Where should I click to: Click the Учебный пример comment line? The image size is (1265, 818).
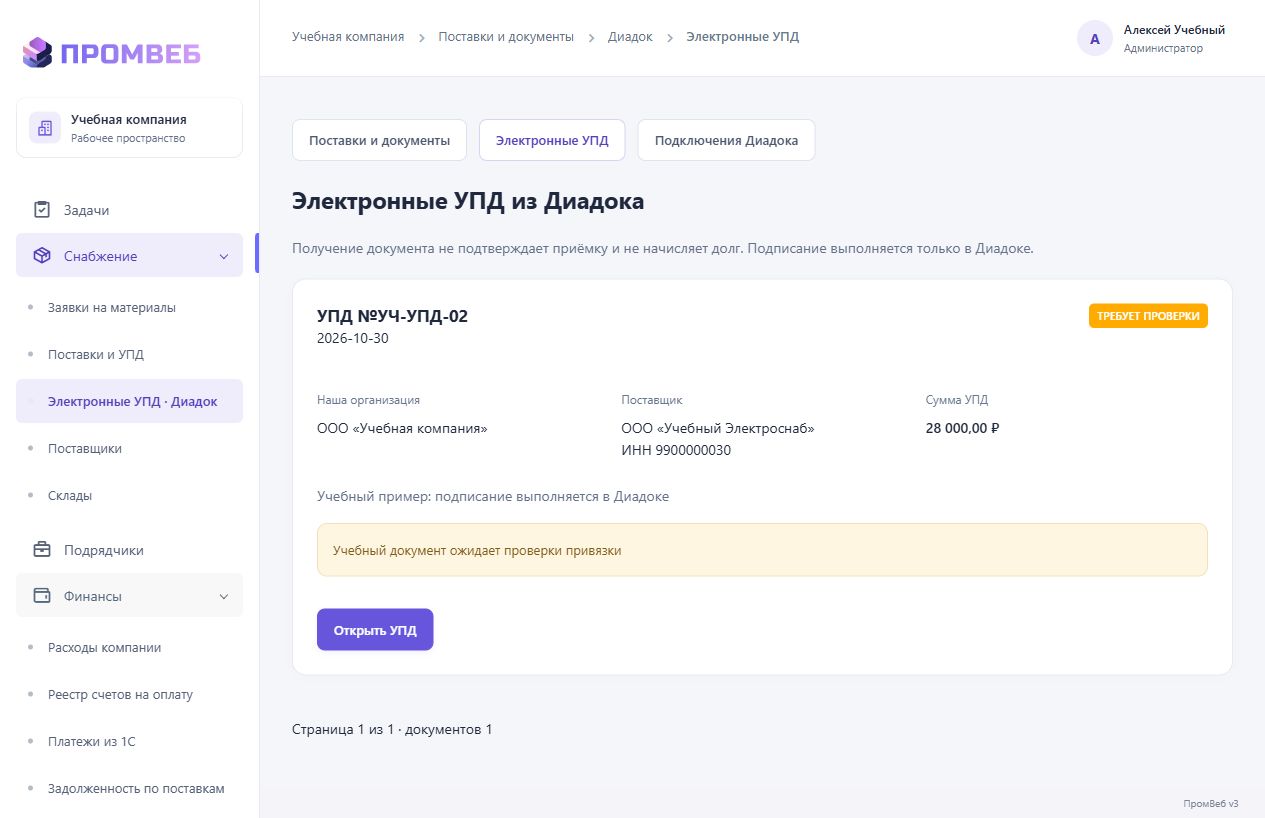point(493,496)
